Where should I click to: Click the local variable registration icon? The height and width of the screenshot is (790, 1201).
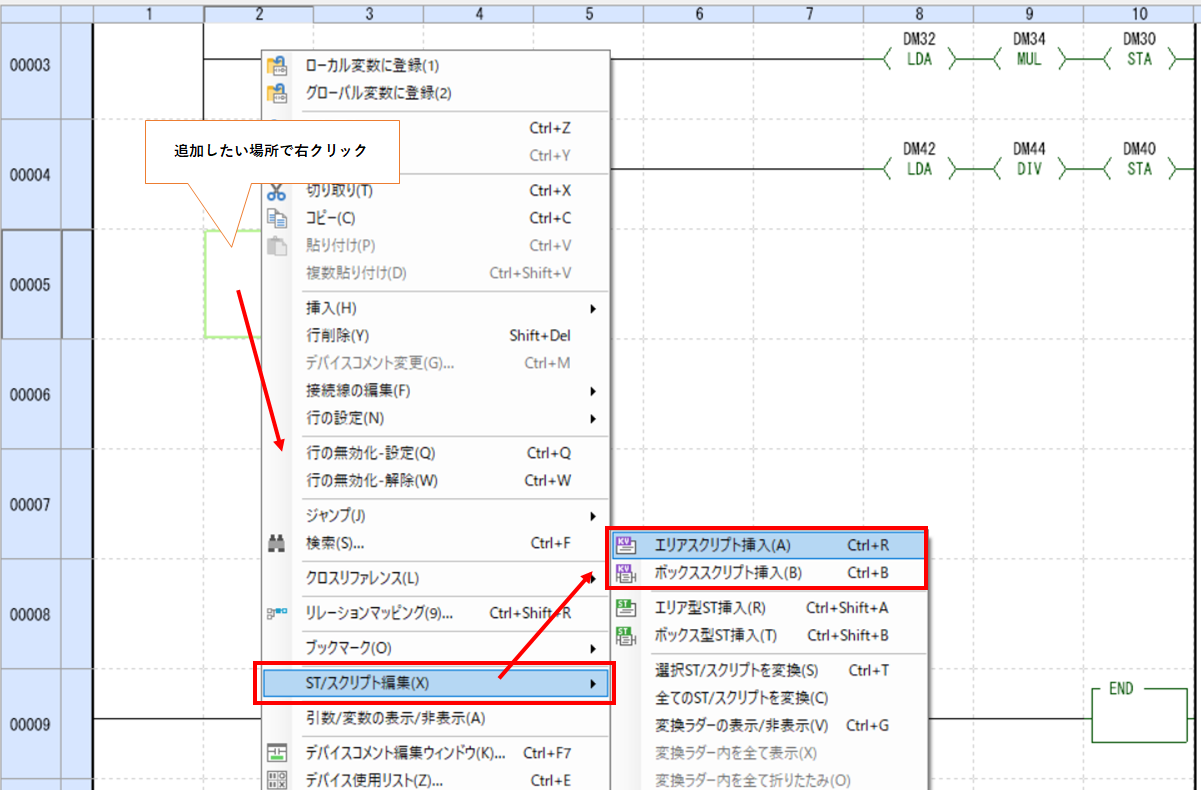point(277,66)
